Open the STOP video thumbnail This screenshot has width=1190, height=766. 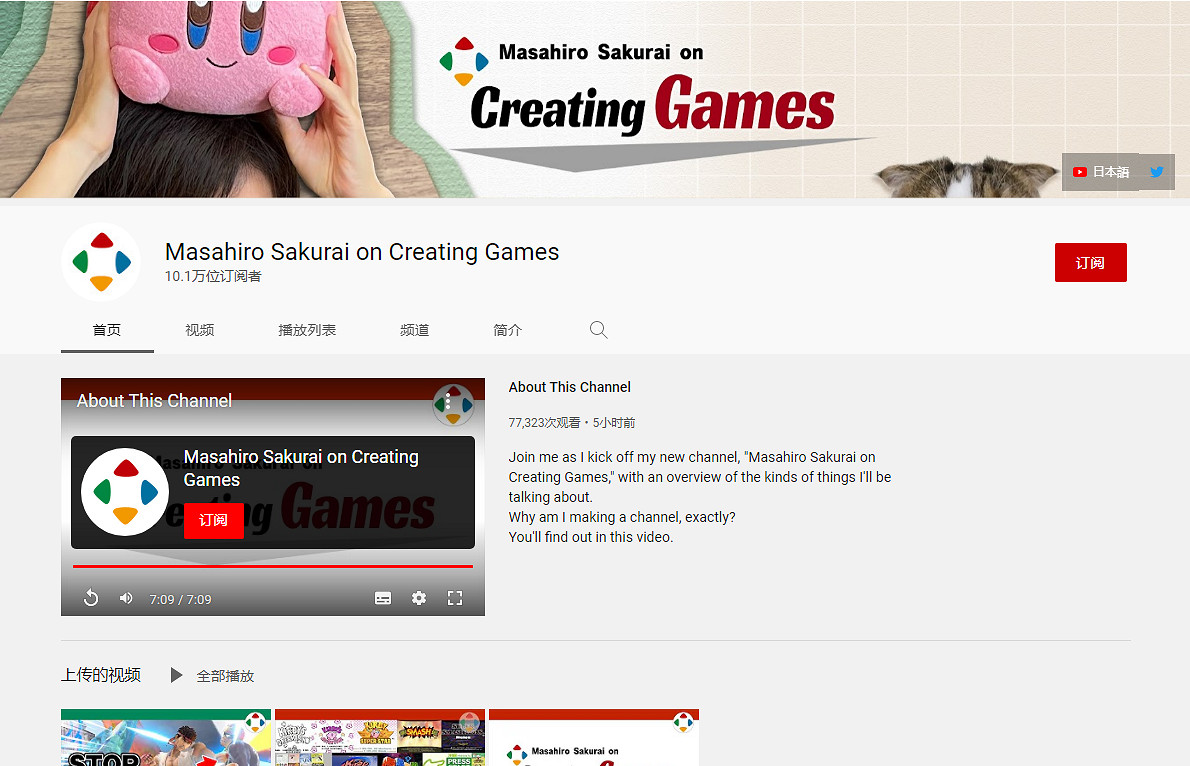165,738
